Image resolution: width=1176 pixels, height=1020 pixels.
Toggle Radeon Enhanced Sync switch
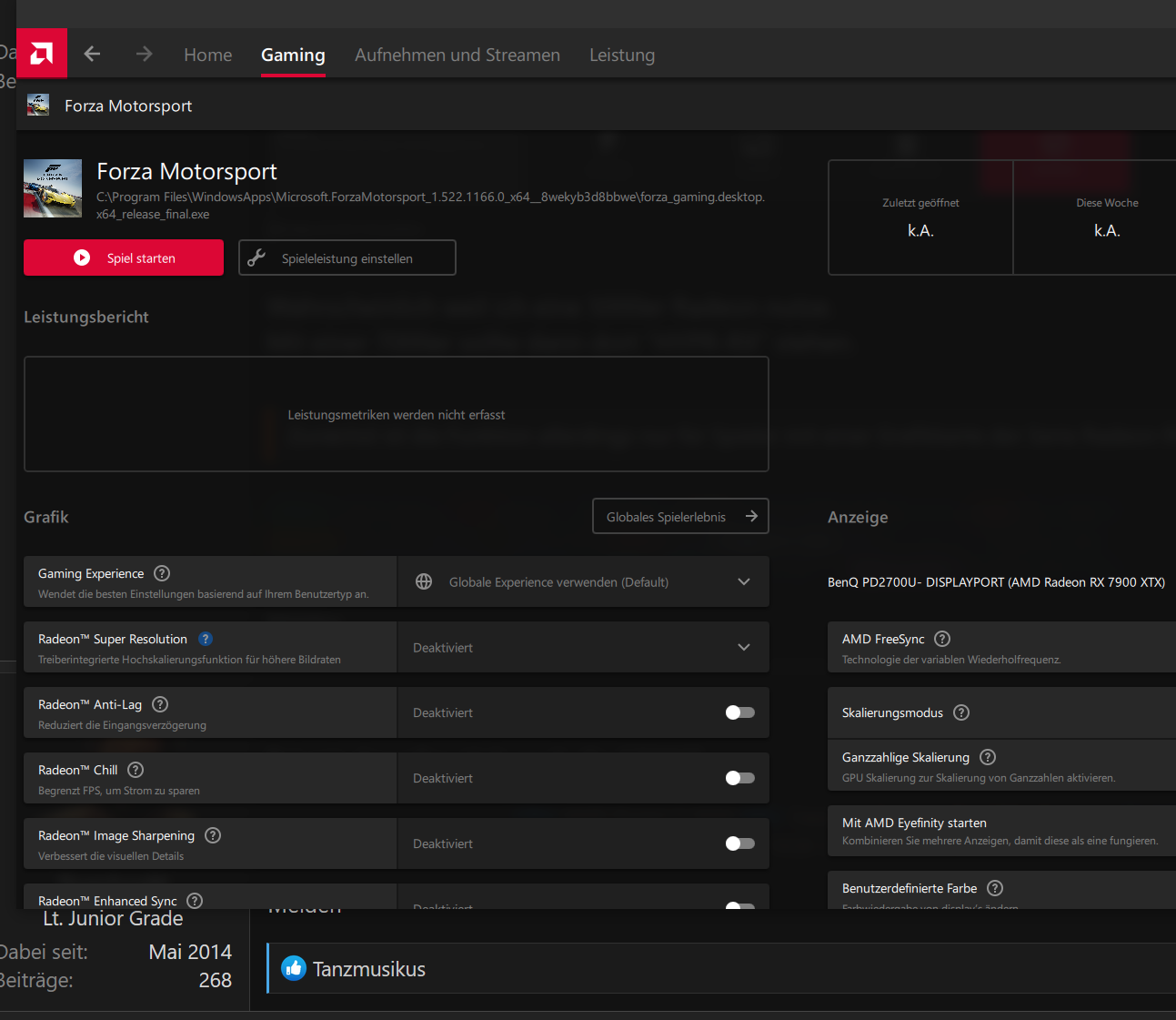(739, 905)
